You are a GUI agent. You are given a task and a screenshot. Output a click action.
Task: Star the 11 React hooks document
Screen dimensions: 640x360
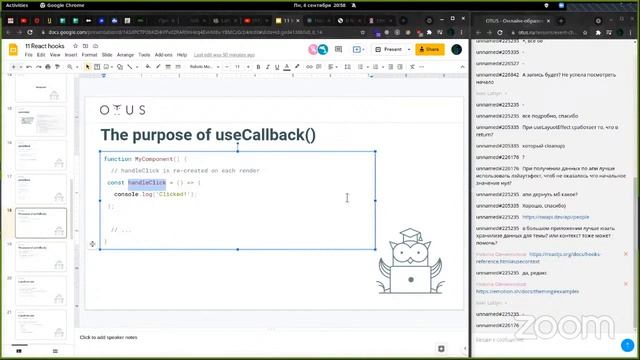(75, 46)
